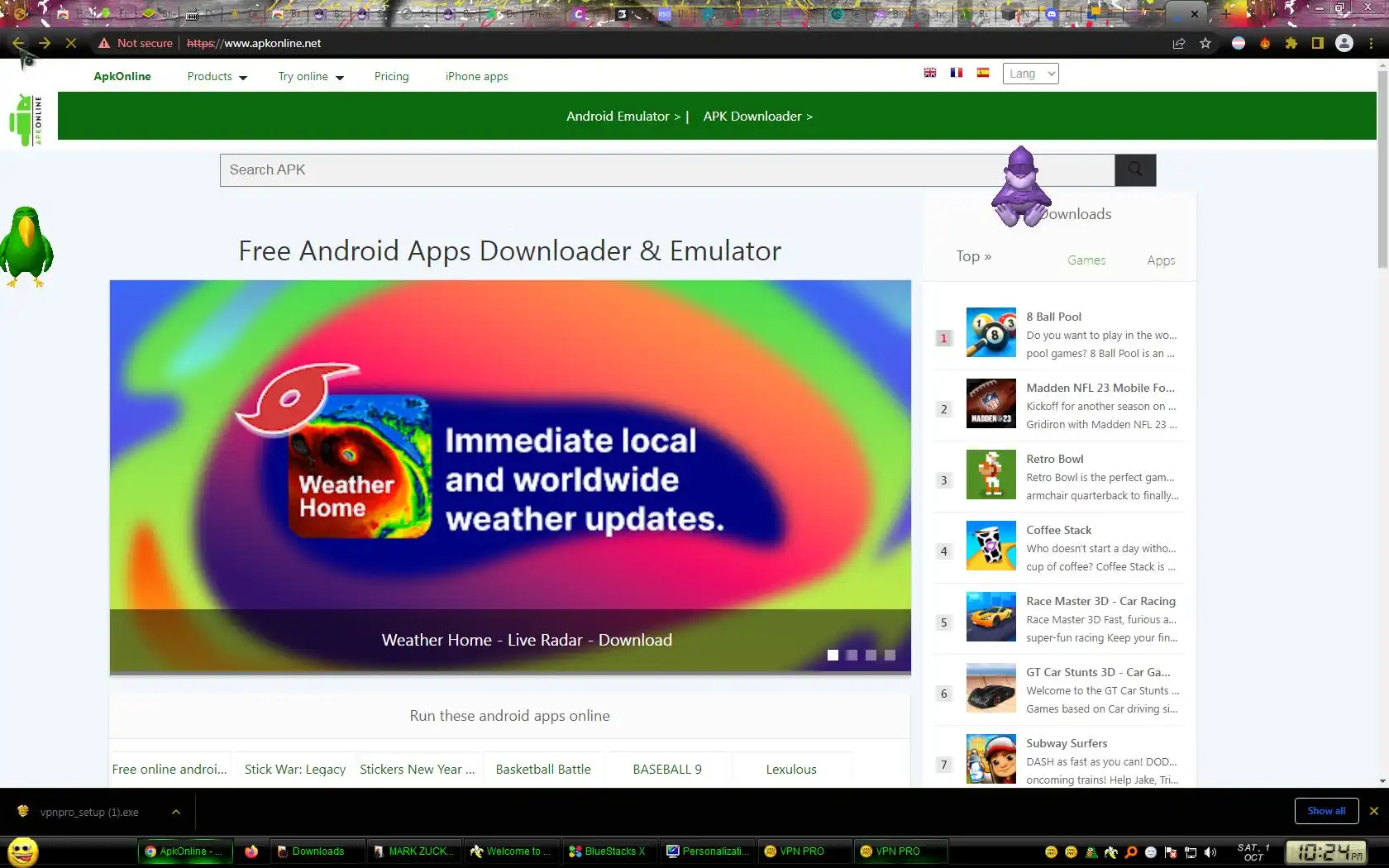The image size is (1389, 868).
Task: Open the Subway Surfers title
Action: click(1067, 743)
